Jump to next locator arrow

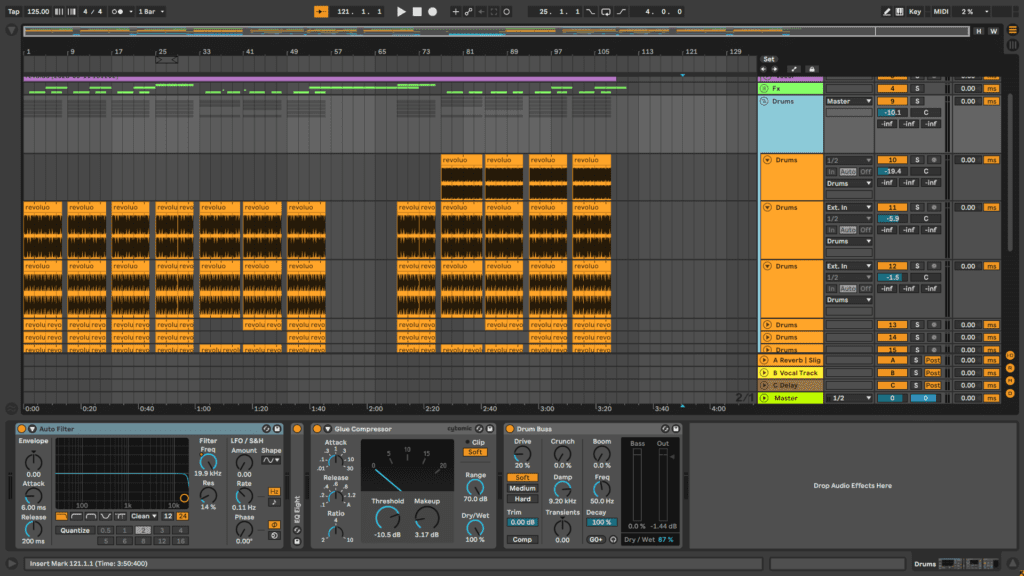pos(775,69)
